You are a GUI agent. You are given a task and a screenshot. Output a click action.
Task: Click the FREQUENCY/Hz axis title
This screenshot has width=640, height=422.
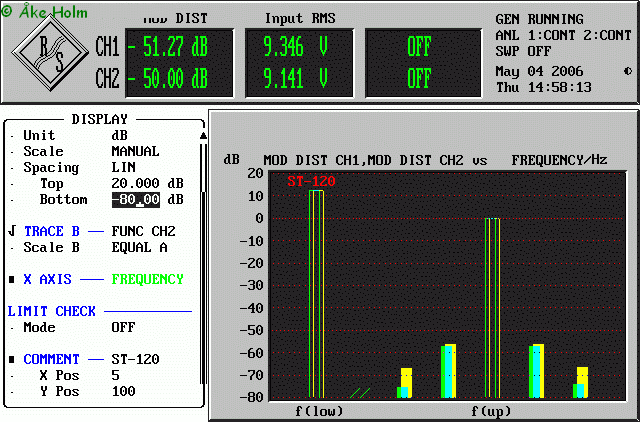coord(559,160)
